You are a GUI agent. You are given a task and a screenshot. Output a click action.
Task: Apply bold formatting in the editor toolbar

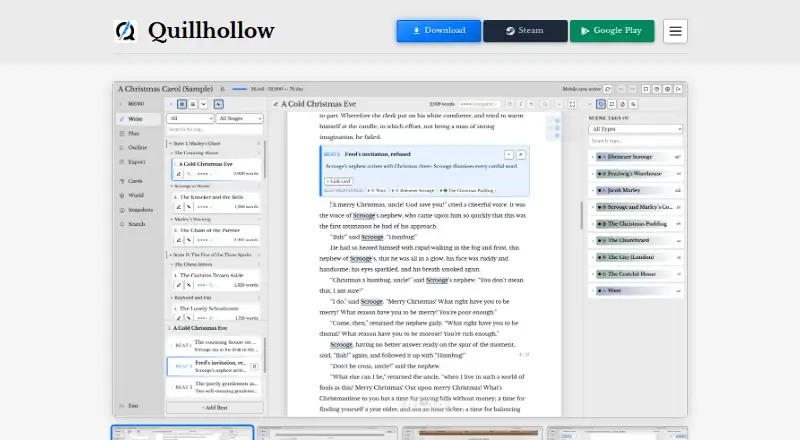509,104
